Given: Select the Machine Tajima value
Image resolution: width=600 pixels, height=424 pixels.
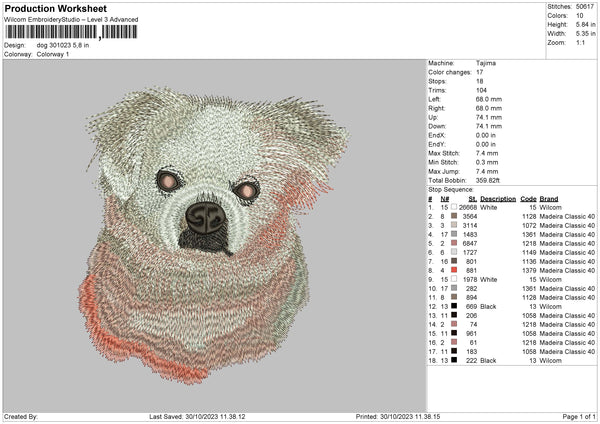Looking at the screenshot, I should pyautogui.click(x=488, y=63).
